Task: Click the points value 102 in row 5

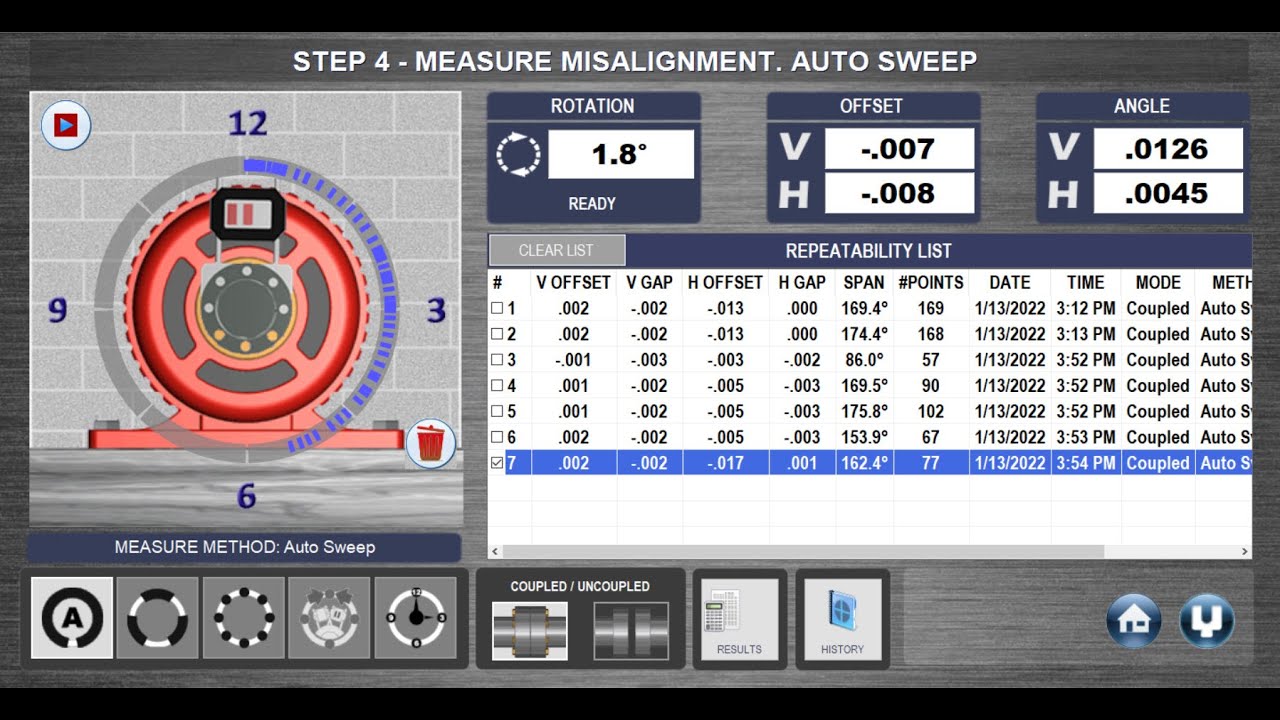Action: 931,412
